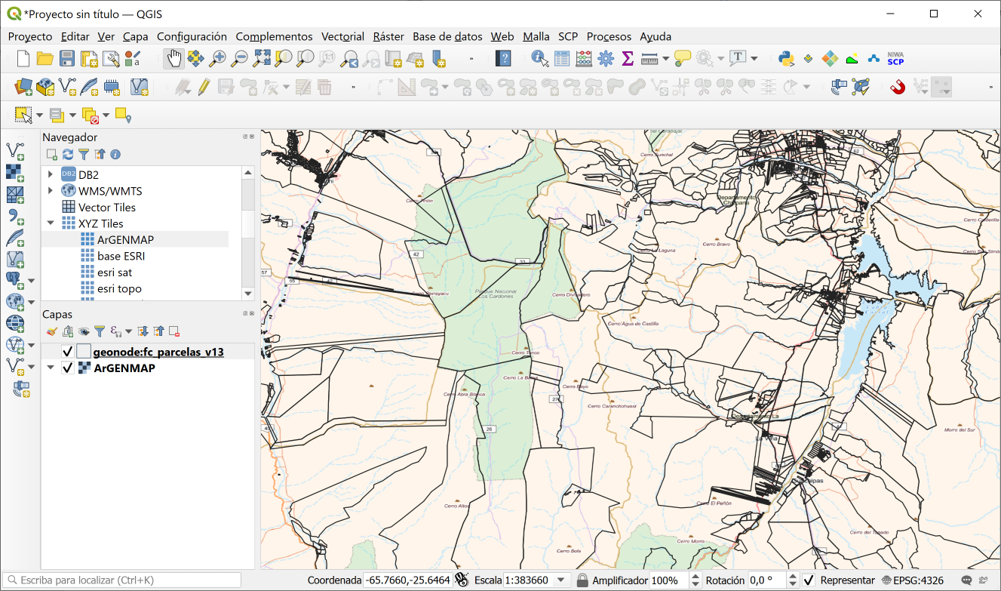Select the Measure Line ruler tool

pos(649,59)
